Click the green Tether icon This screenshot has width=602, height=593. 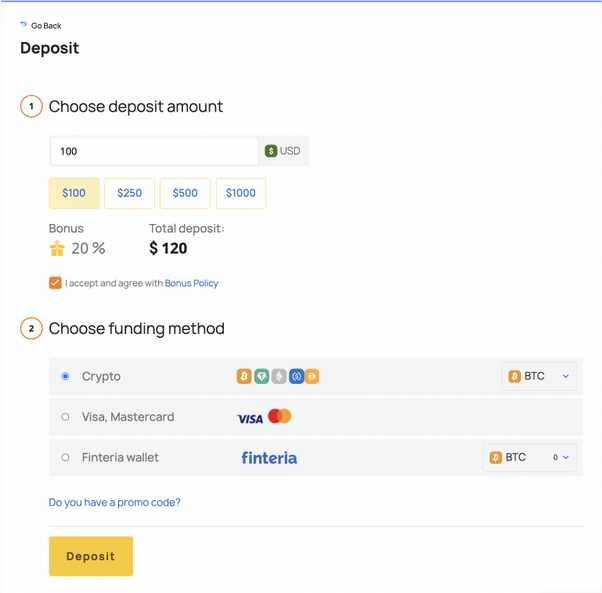[x=261, y=376]
